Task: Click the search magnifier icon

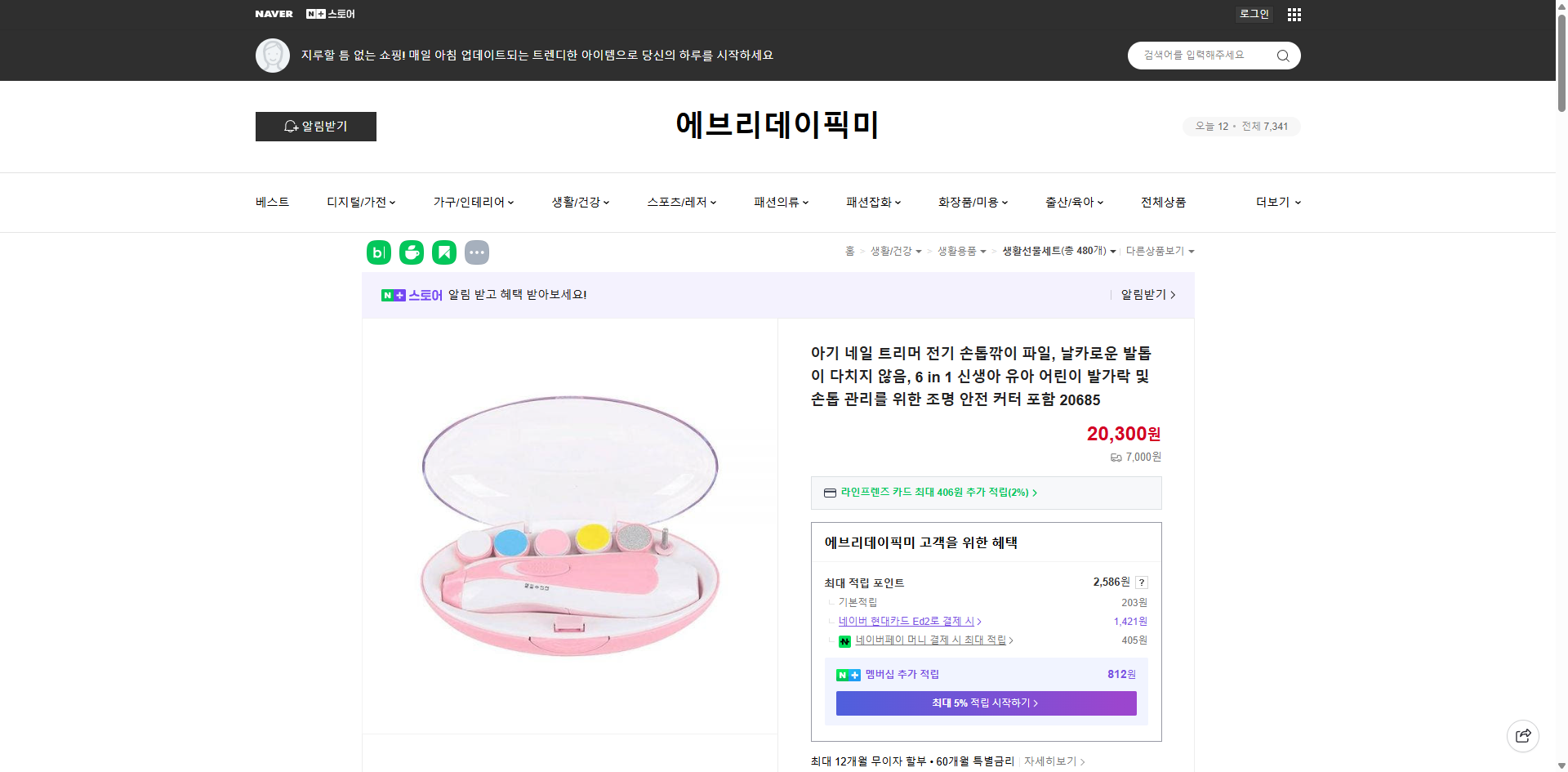Action: click(1282, 55)
